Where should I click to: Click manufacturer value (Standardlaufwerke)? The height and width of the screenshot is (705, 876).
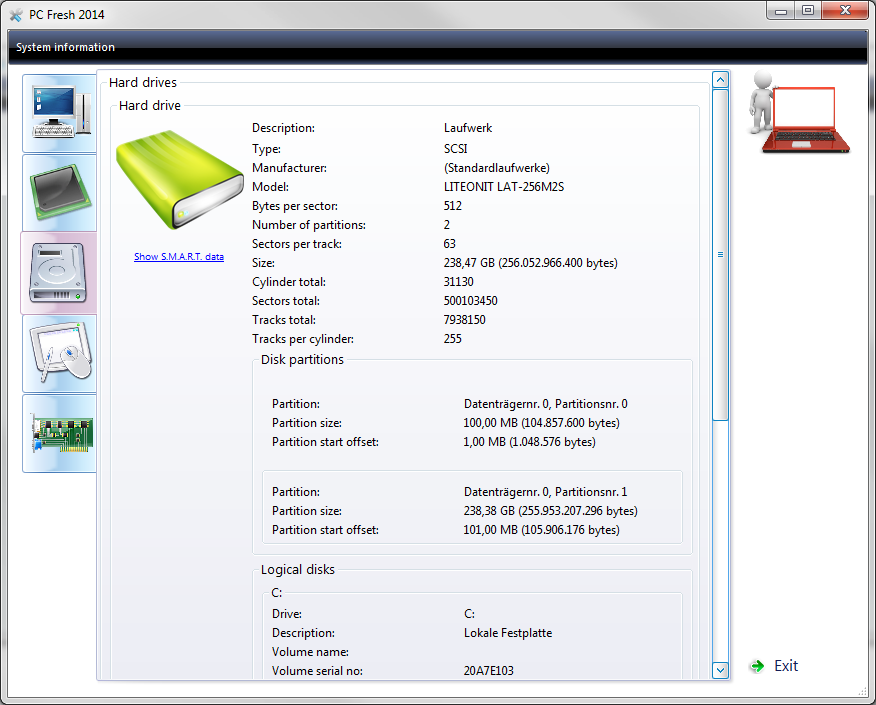coord(497,168)
